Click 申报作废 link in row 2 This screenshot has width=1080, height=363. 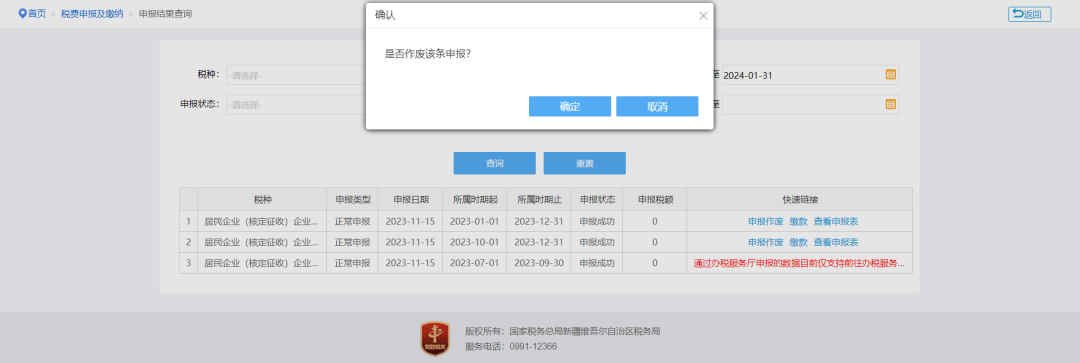point(765,242)
